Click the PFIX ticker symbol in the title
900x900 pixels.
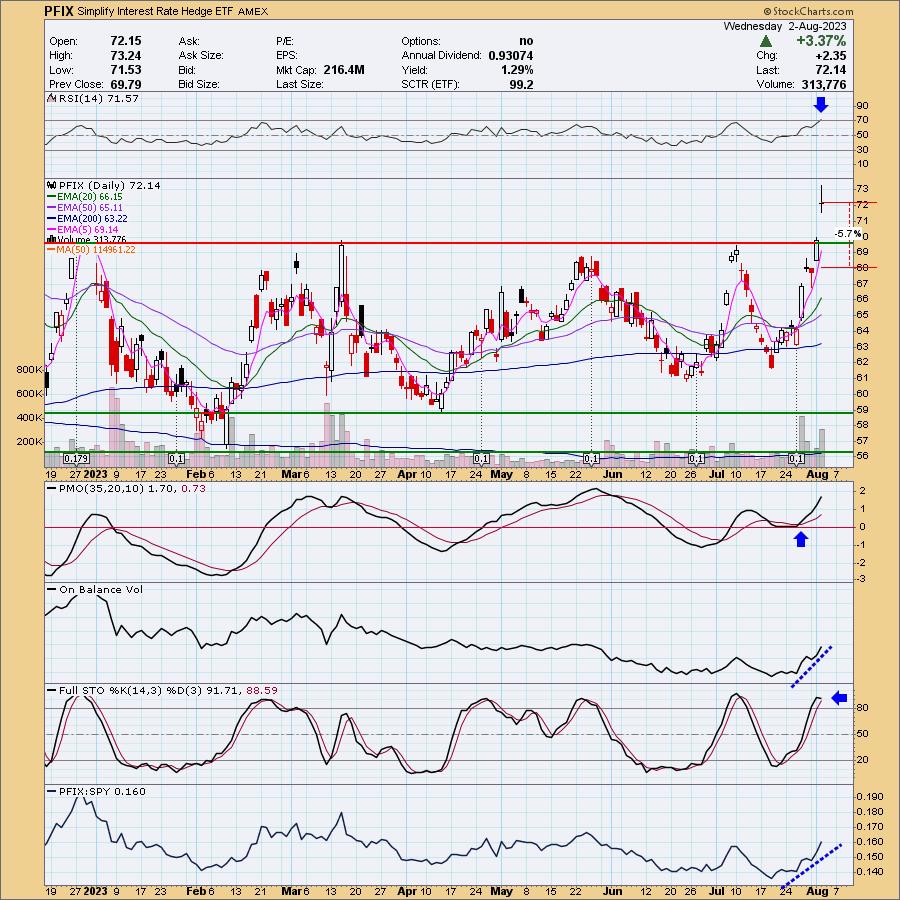[x=59, y=11]
